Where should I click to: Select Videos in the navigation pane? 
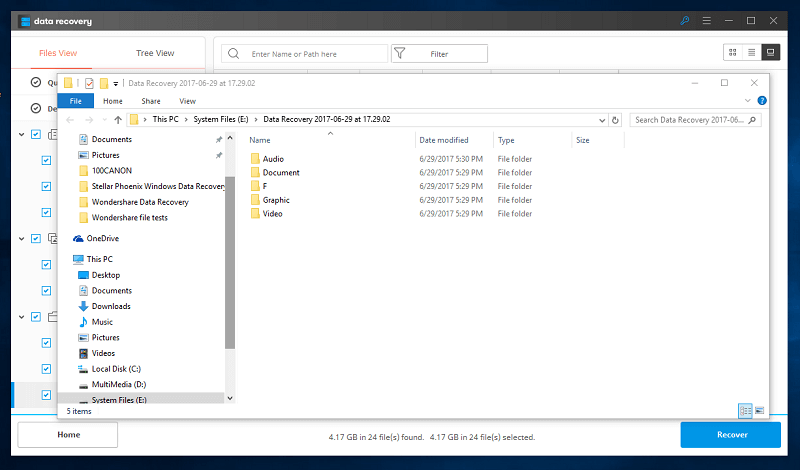103,353
